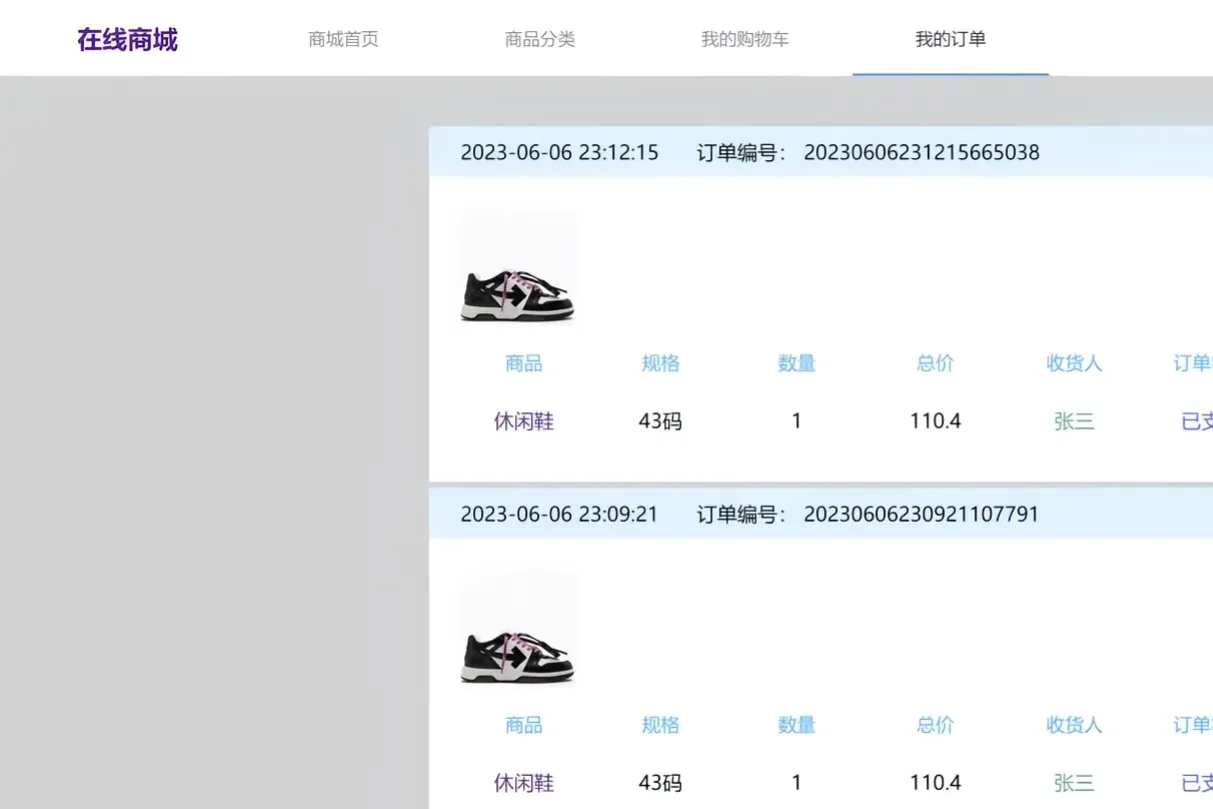Click the 休闲鞋 product name in first order
The image size is (1213, 809).
pos(522,421)
